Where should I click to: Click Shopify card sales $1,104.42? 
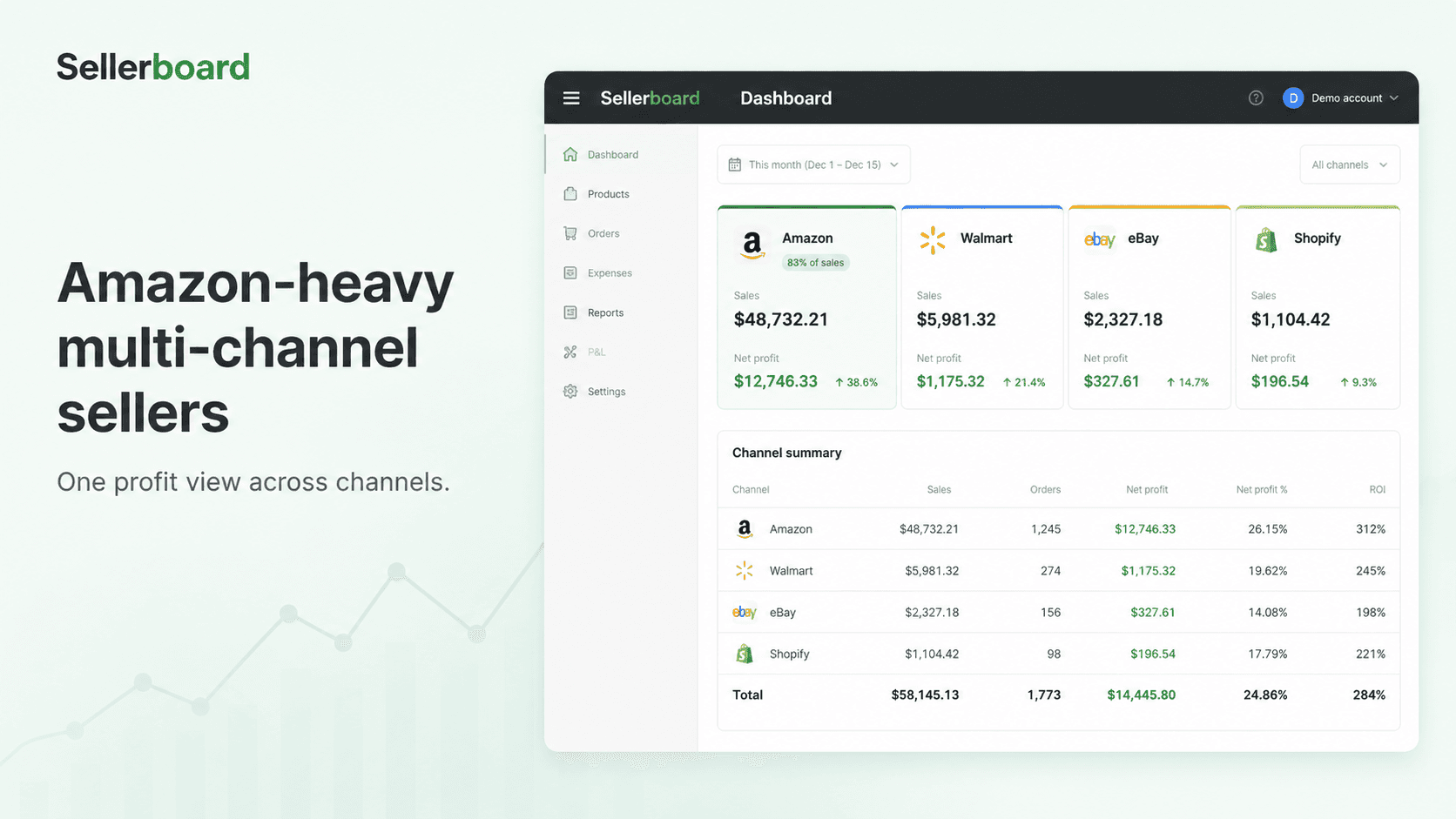coord(1291,319)
